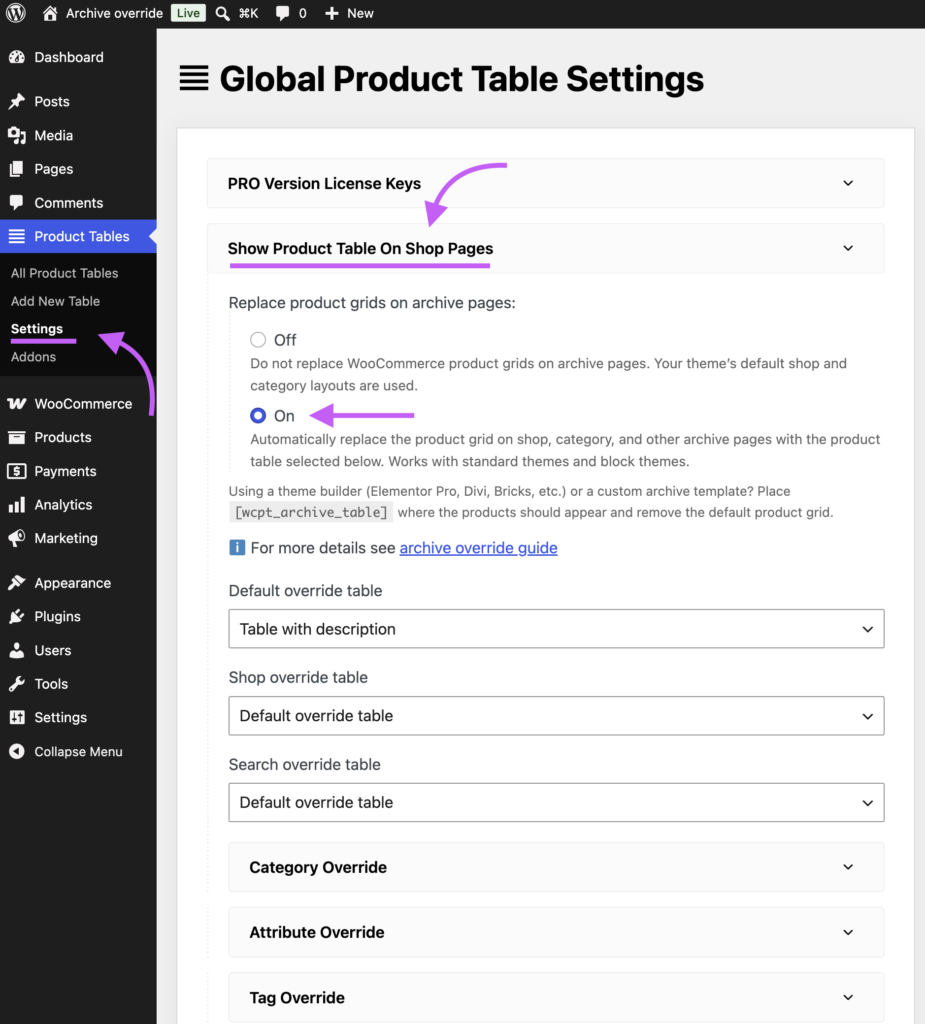
Task: Open the Default override table dropdown
Action: 557,629
